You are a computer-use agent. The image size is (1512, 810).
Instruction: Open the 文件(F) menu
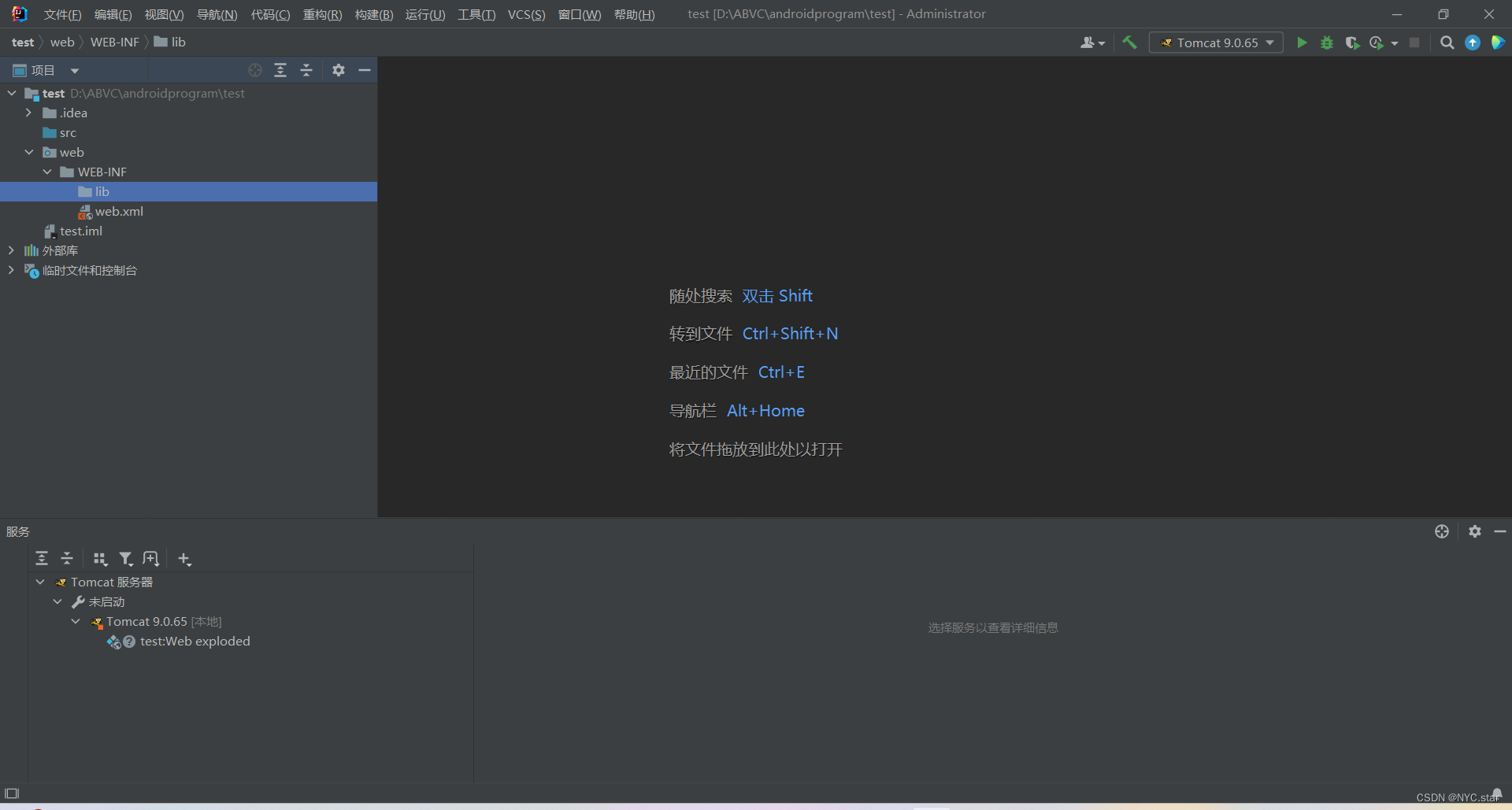click(61, 13)
